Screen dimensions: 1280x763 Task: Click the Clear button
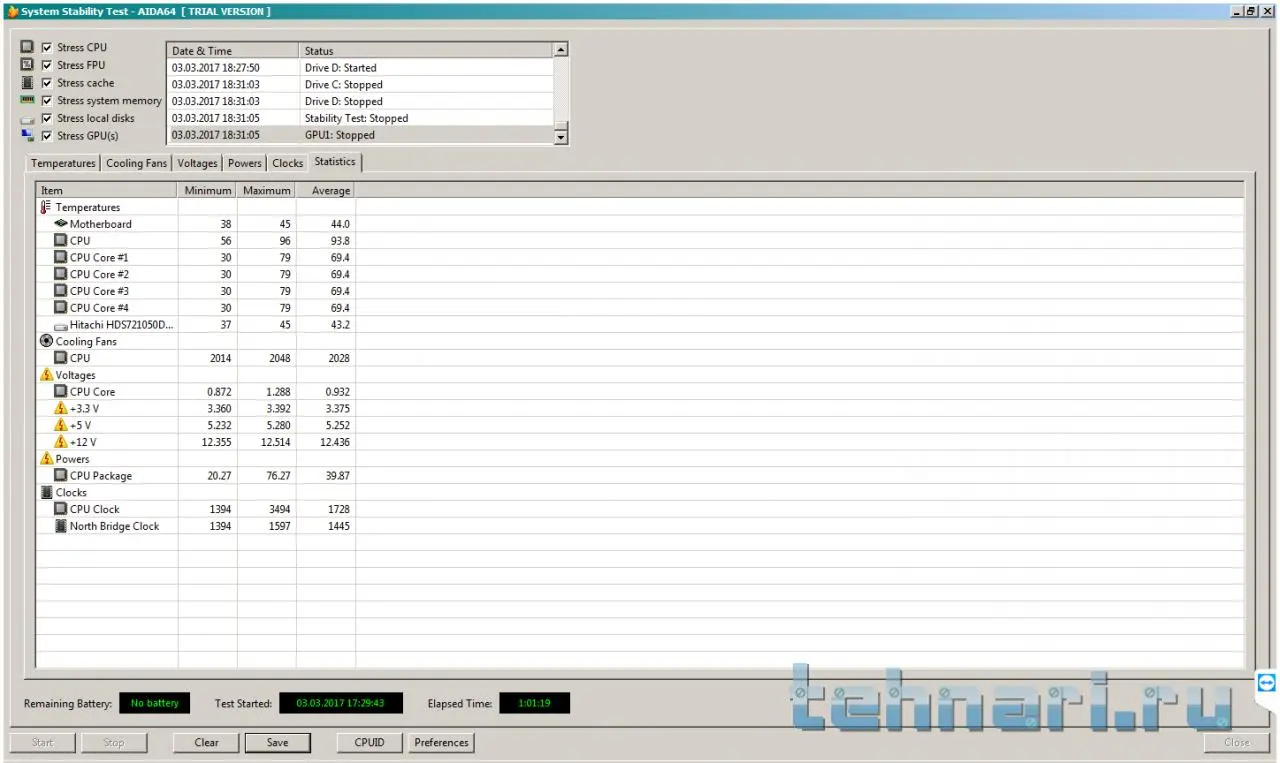coord(207,742)
